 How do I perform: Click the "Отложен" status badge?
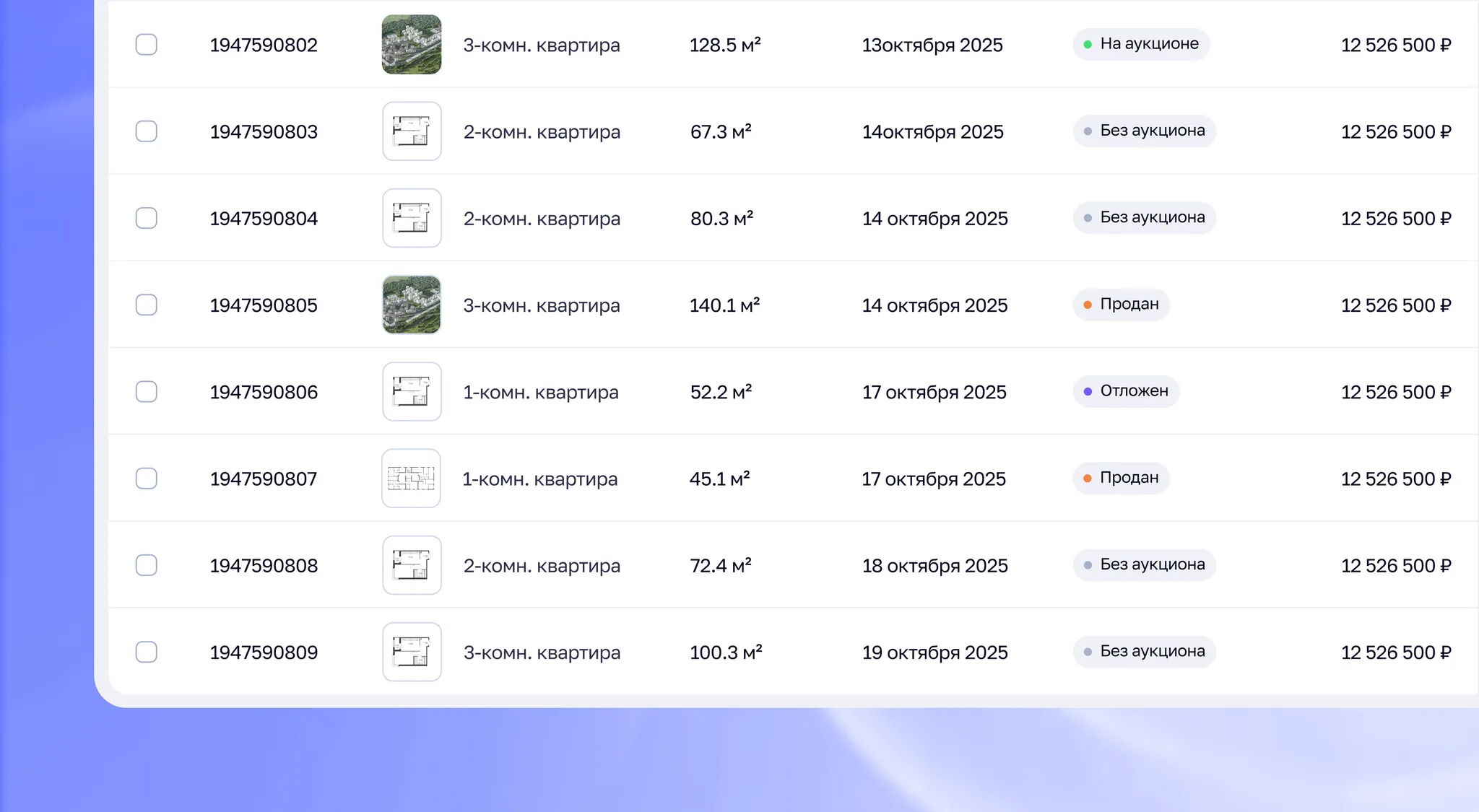(1126, 391)
